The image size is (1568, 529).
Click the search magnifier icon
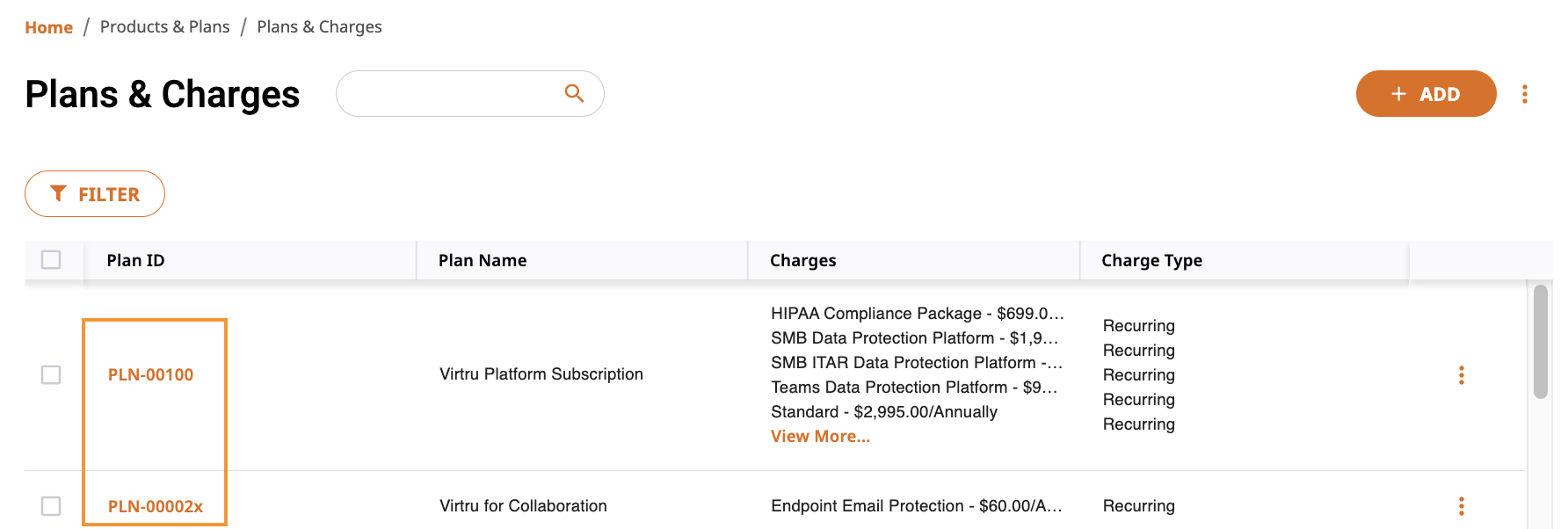coord(574,93)
